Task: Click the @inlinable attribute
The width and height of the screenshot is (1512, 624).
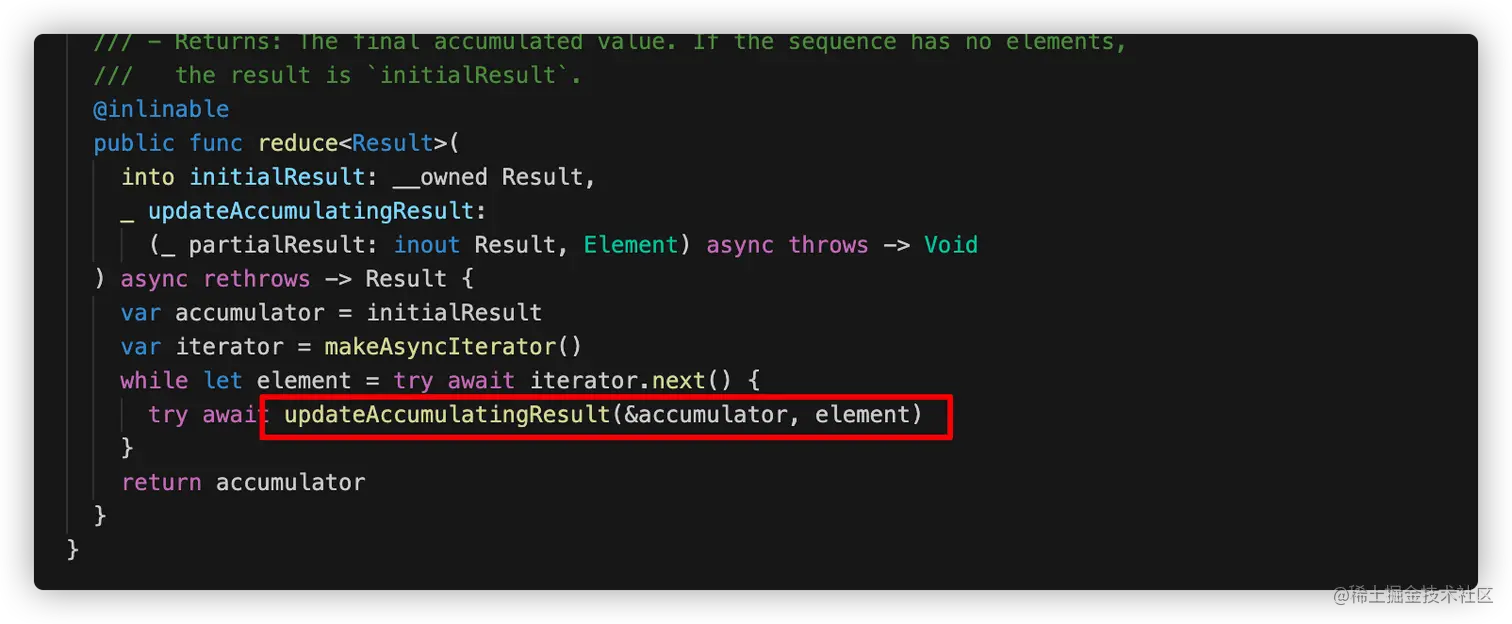Action: 161,109
